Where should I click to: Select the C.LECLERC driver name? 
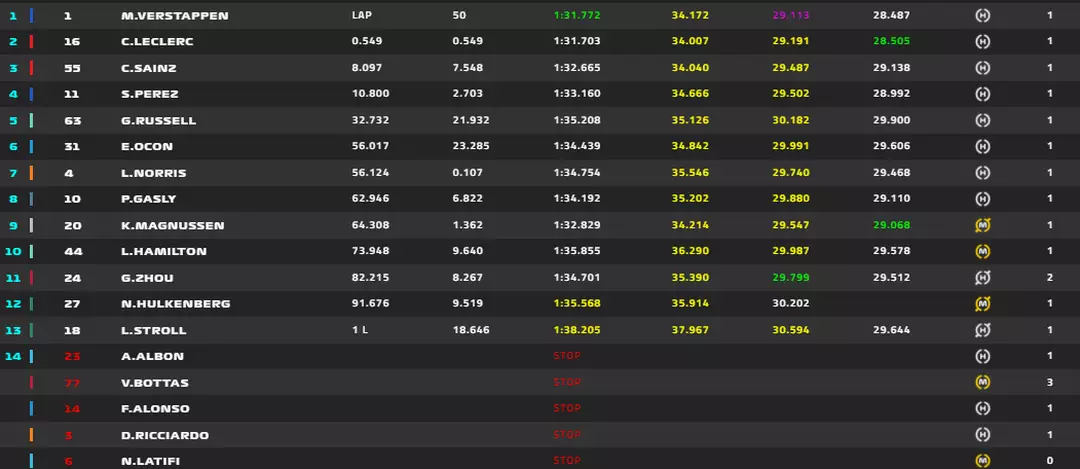tap(157, 41)
